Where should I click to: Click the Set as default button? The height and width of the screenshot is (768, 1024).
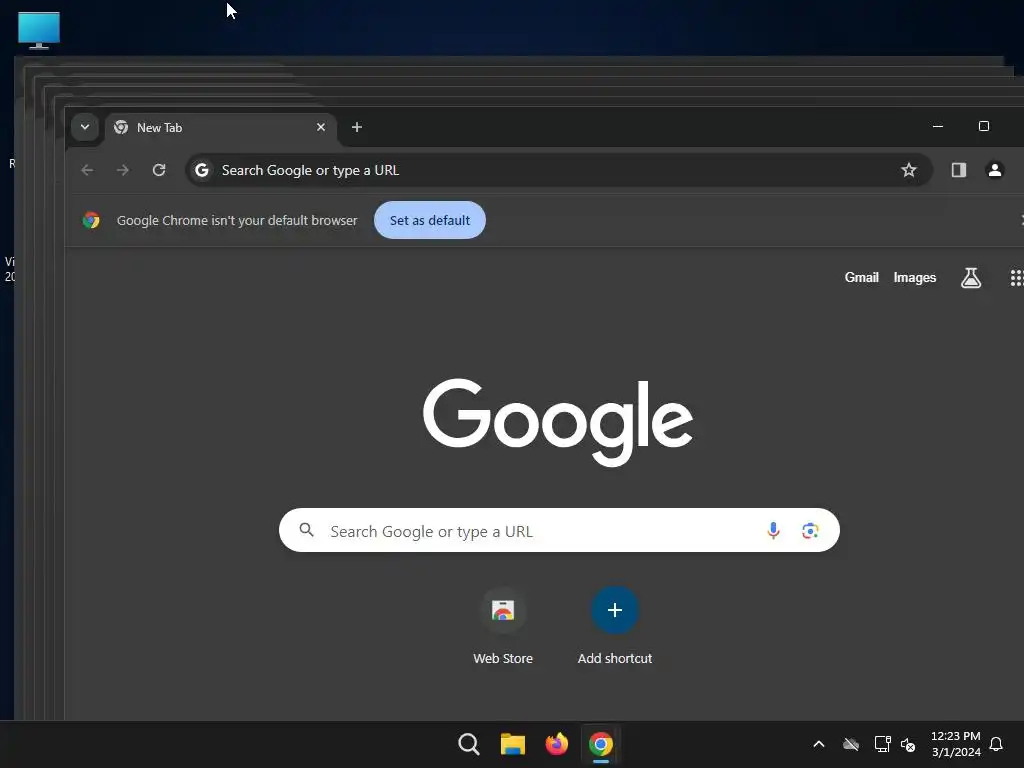pos(430,220)
